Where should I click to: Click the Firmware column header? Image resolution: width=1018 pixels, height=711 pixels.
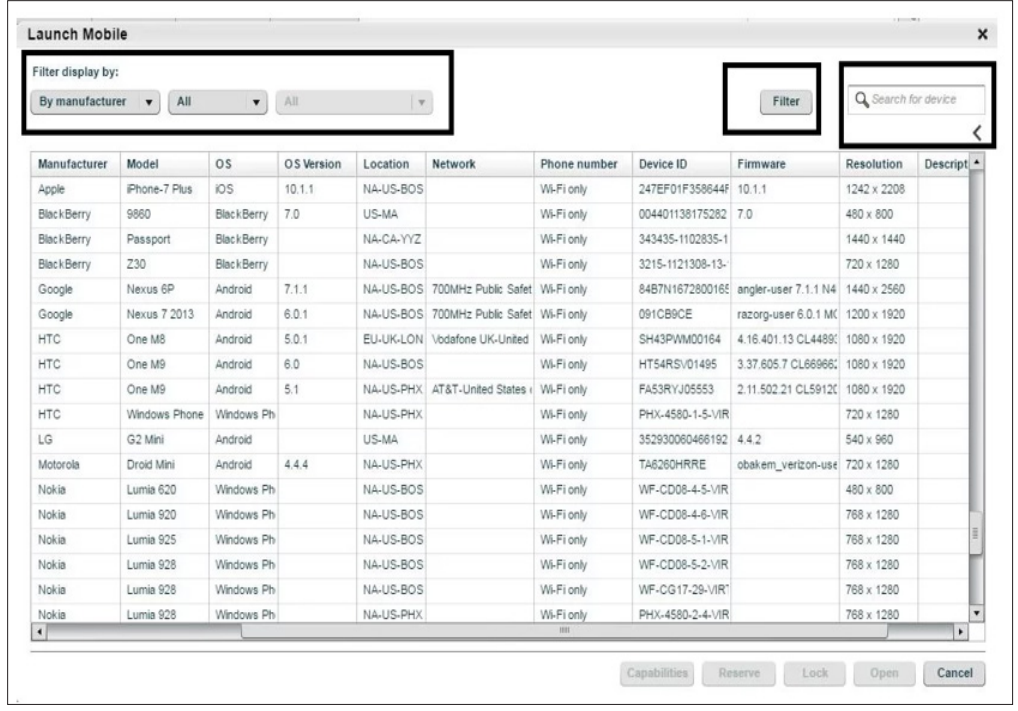pos(784,164)
